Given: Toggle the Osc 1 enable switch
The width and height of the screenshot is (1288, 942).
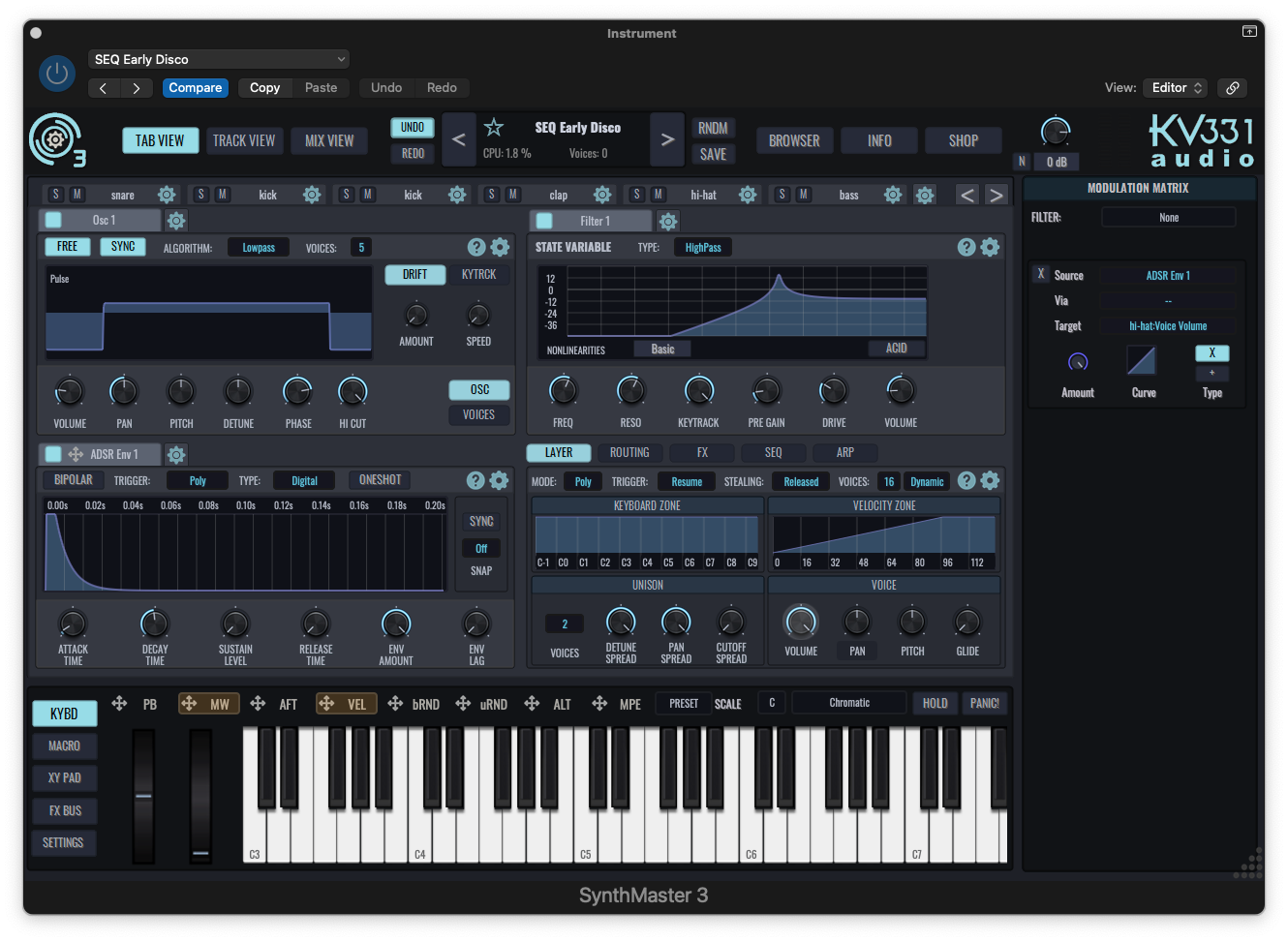Looking at the screenshot, I should tap(53, 221).
